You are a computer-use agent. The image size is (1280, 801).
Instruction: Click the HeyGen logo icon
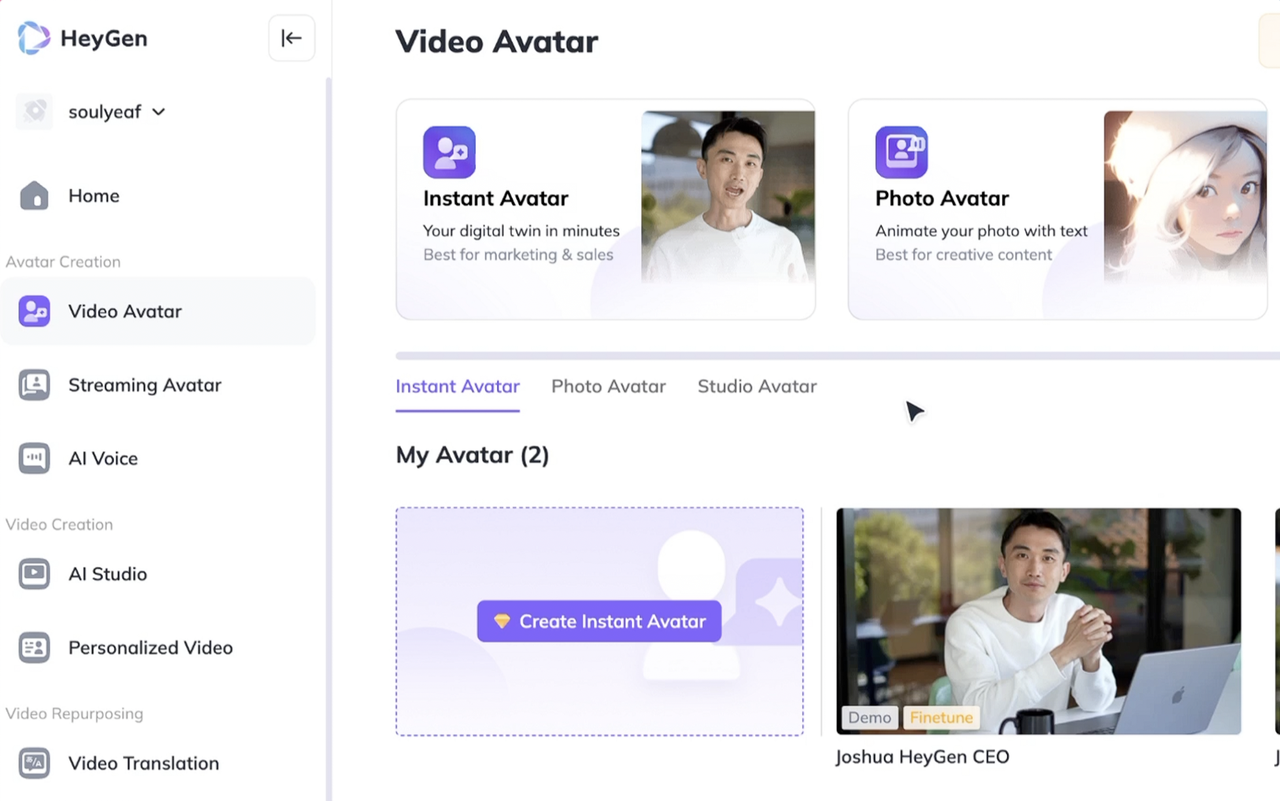pos(34,39)
